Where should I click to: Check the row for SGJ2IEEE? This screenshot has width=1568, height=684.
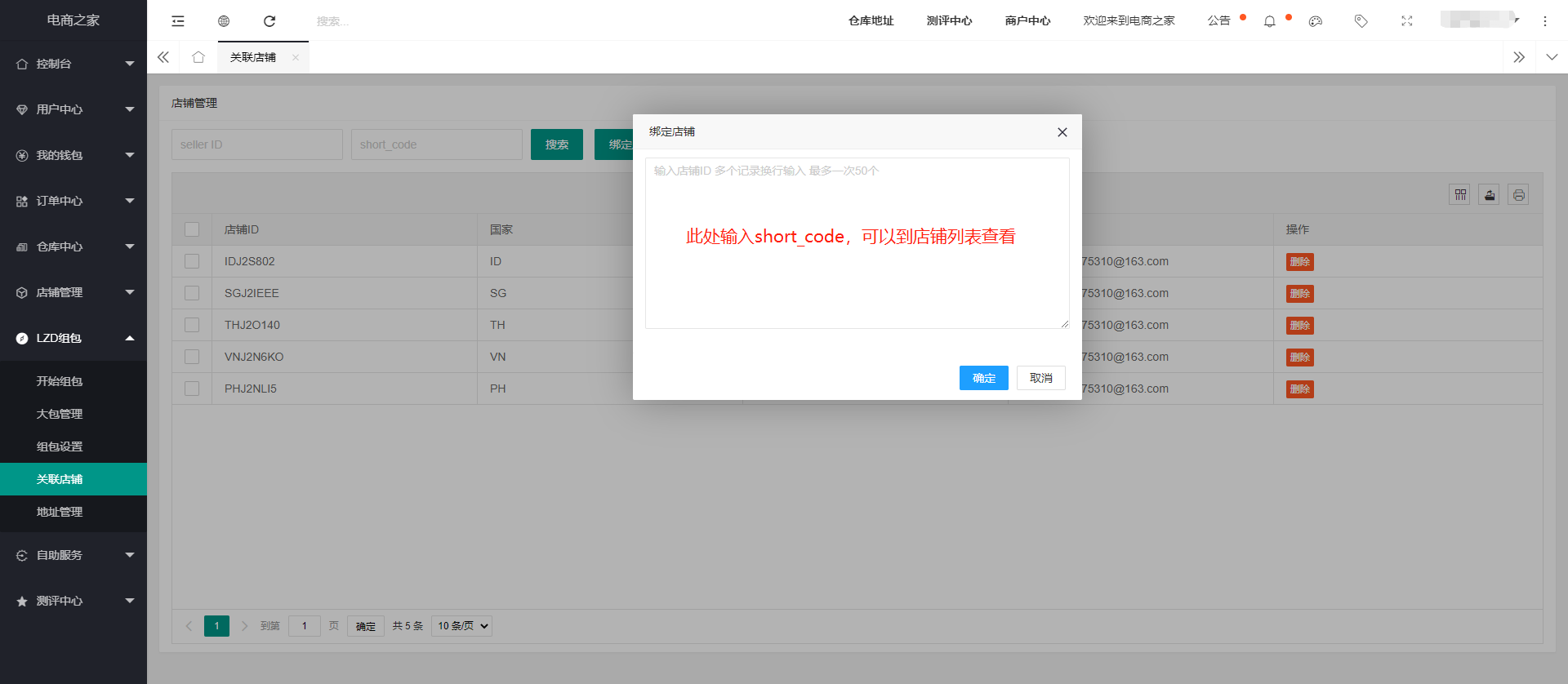[192, 293]
